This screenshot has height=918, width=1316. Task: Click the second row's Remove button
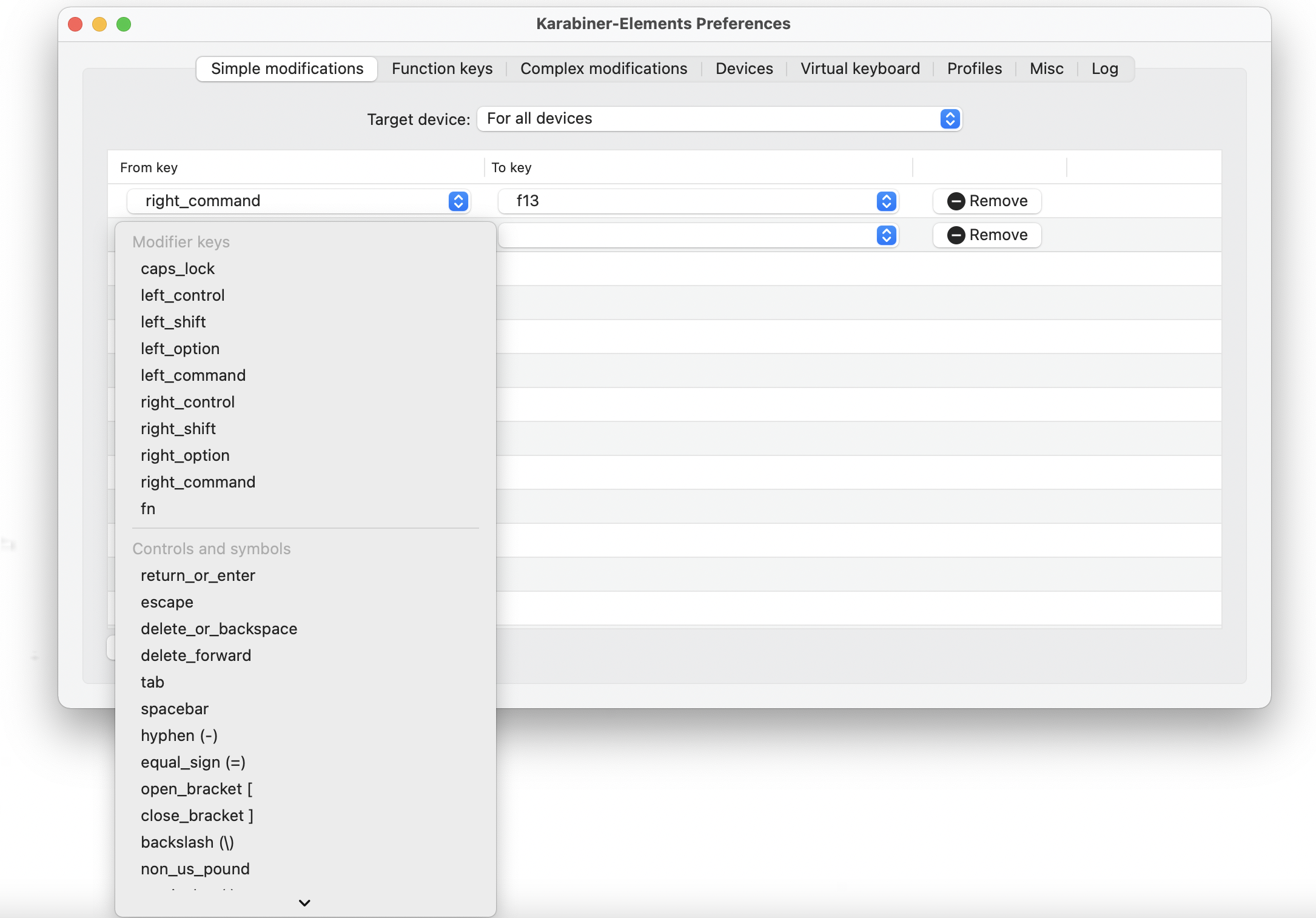point(987,235)
